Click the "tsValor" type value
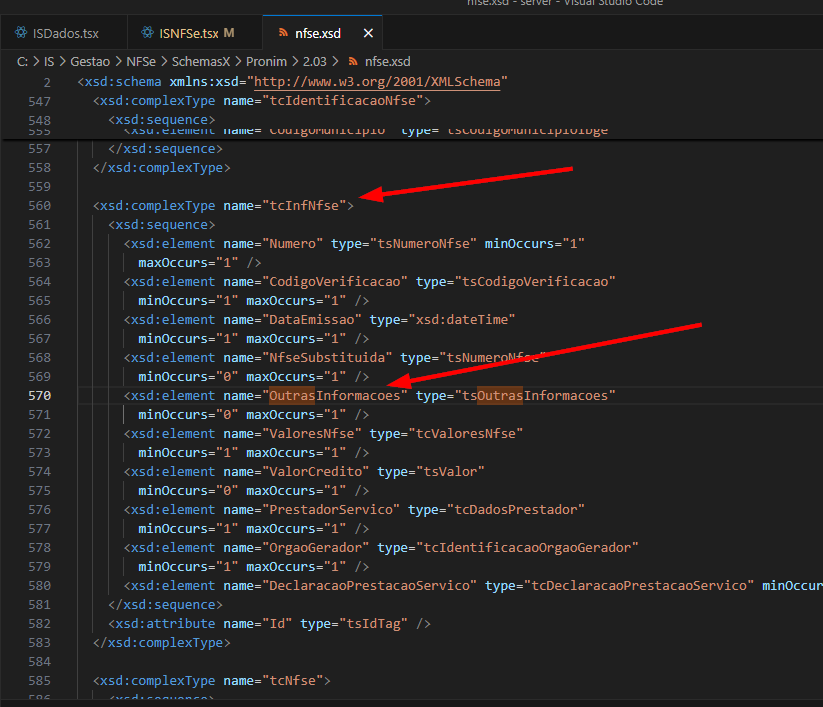Image resolution: width=823 pixels, height=707 pixels. (x=450, y=472)
